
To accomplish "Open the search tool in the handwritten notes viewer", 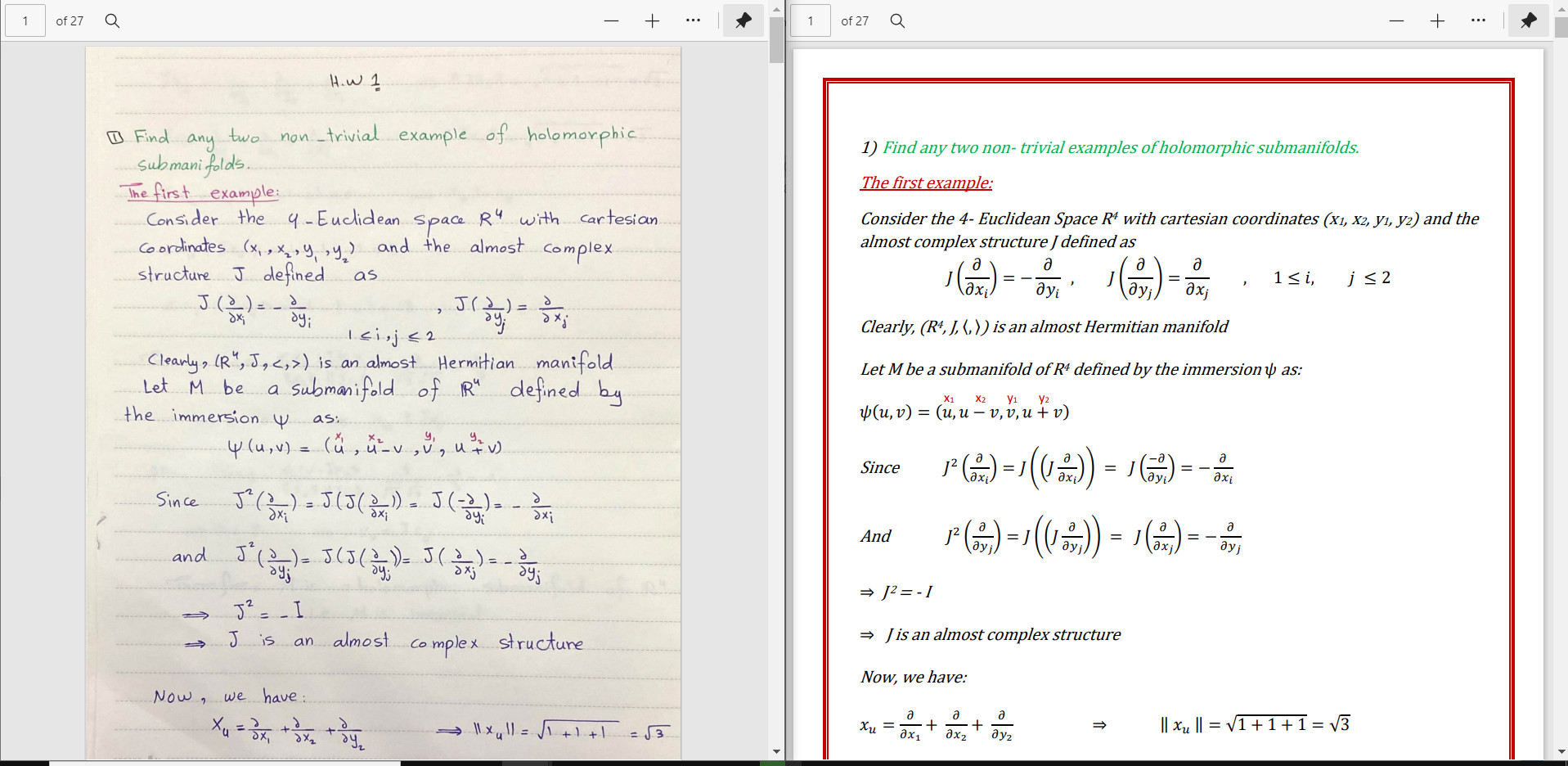I will 111,20.
